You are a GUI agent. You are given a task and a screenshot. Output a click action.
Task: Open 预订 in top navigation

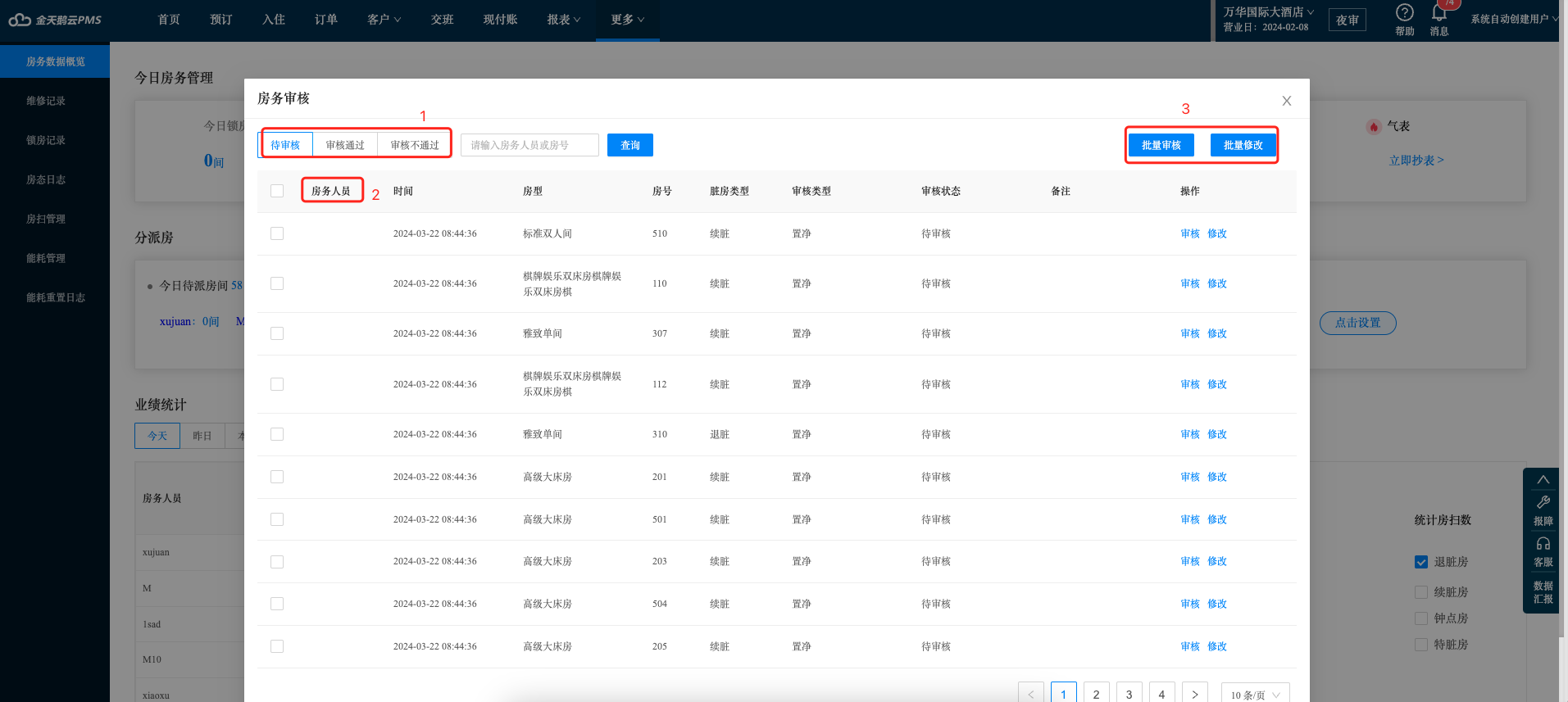(221, 20)
